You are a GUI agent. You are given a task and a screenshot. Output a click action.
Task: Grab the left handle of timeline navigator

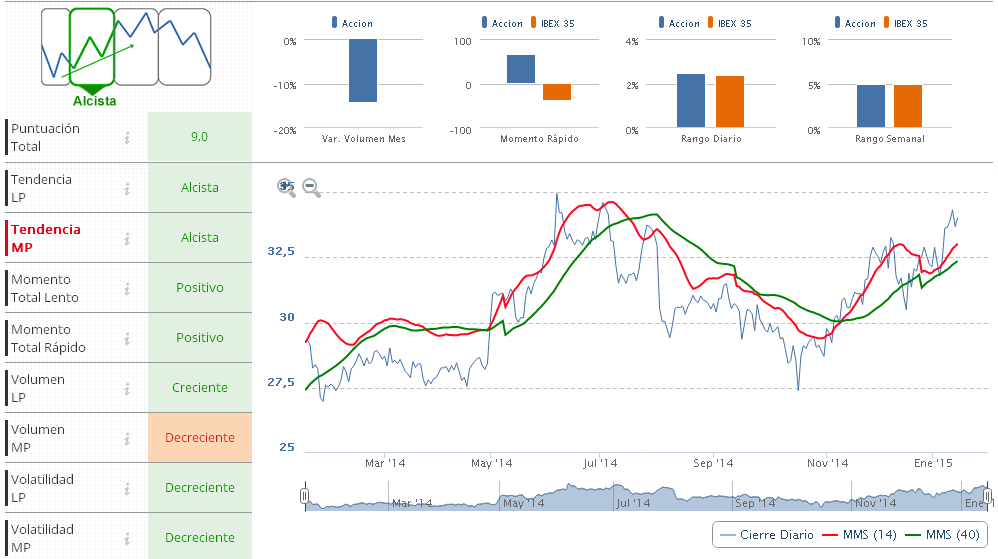(x=304, y=496)
